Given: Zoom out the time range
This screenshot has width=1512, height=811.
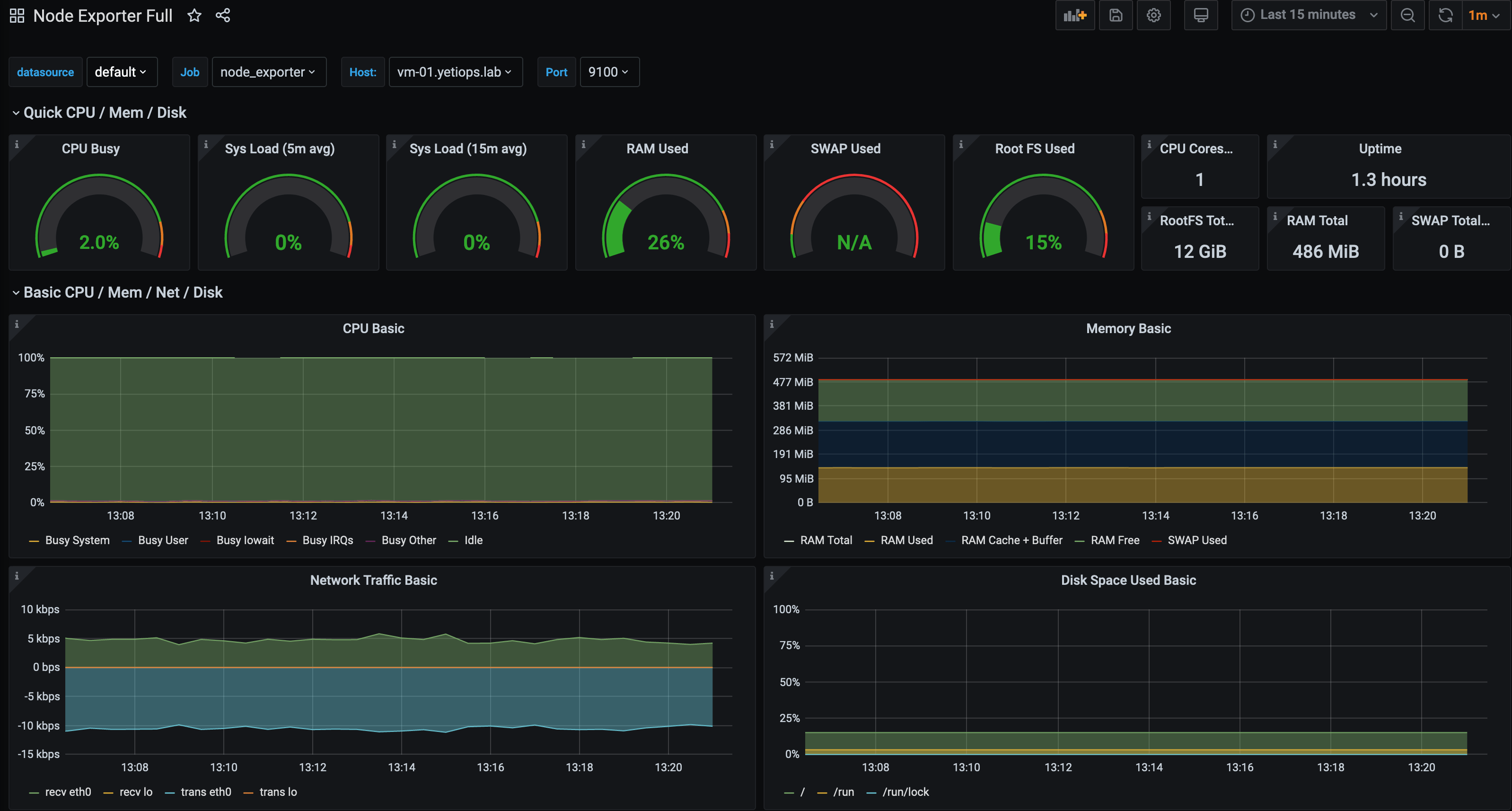Looking at the screenshot, I should pos(1407,15).
